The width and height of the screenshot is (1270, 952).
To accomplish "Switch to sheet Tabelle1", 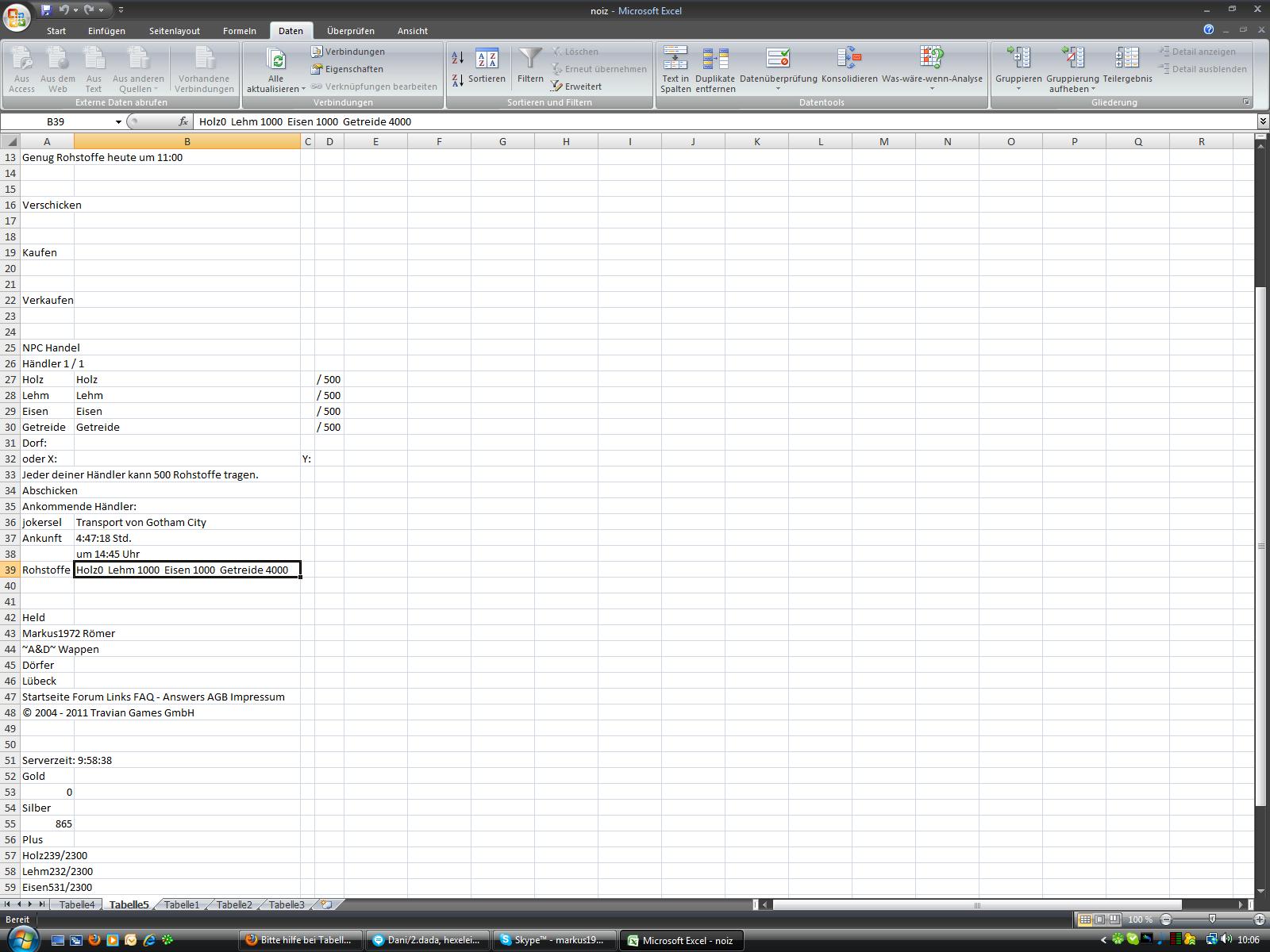I will 182,904.
